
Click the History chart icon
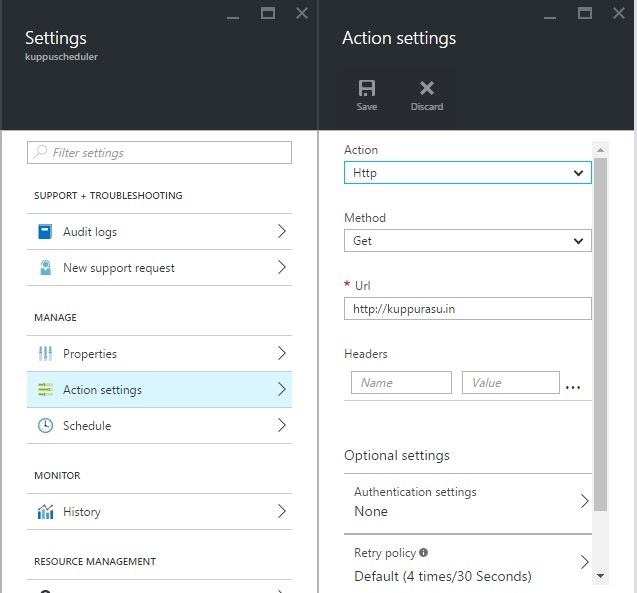pos(45,512)
